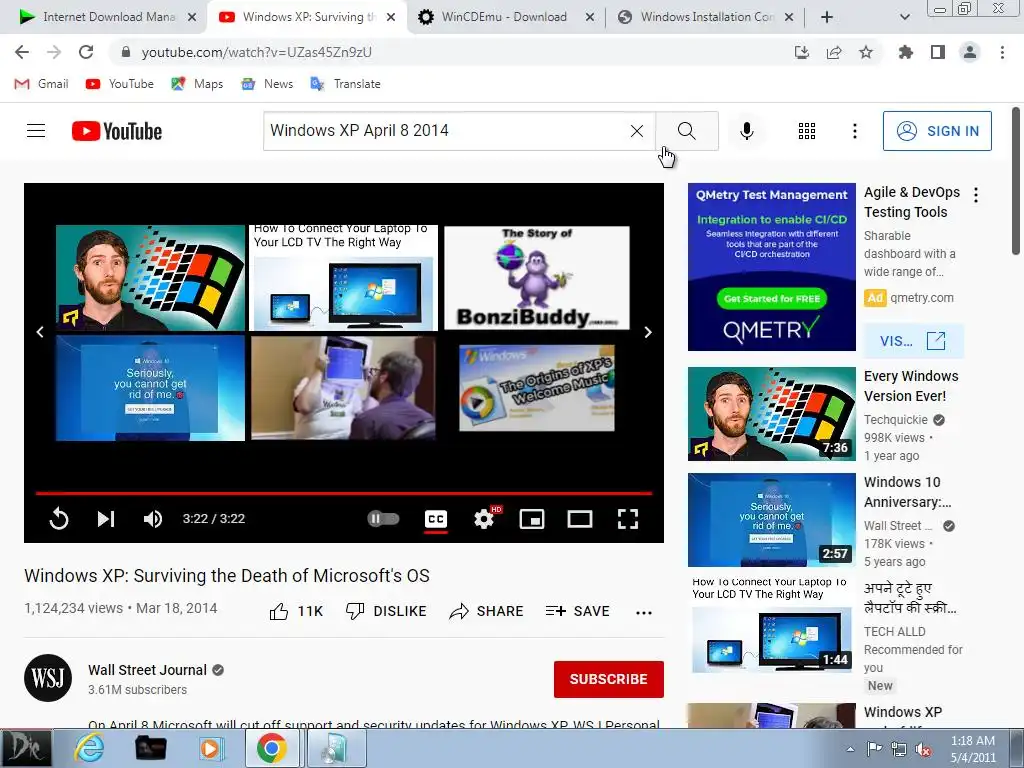Open BonziBuddy endscreen thumbnail
Screen dimensions: 1024x768
point(537,278)
